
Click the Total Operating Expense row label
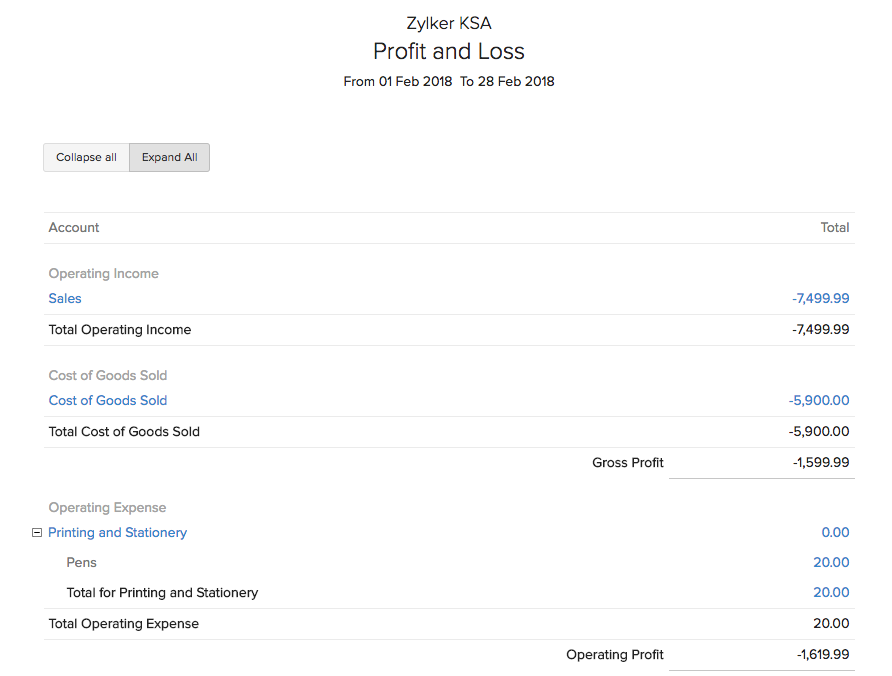click(x=124, y=624)
